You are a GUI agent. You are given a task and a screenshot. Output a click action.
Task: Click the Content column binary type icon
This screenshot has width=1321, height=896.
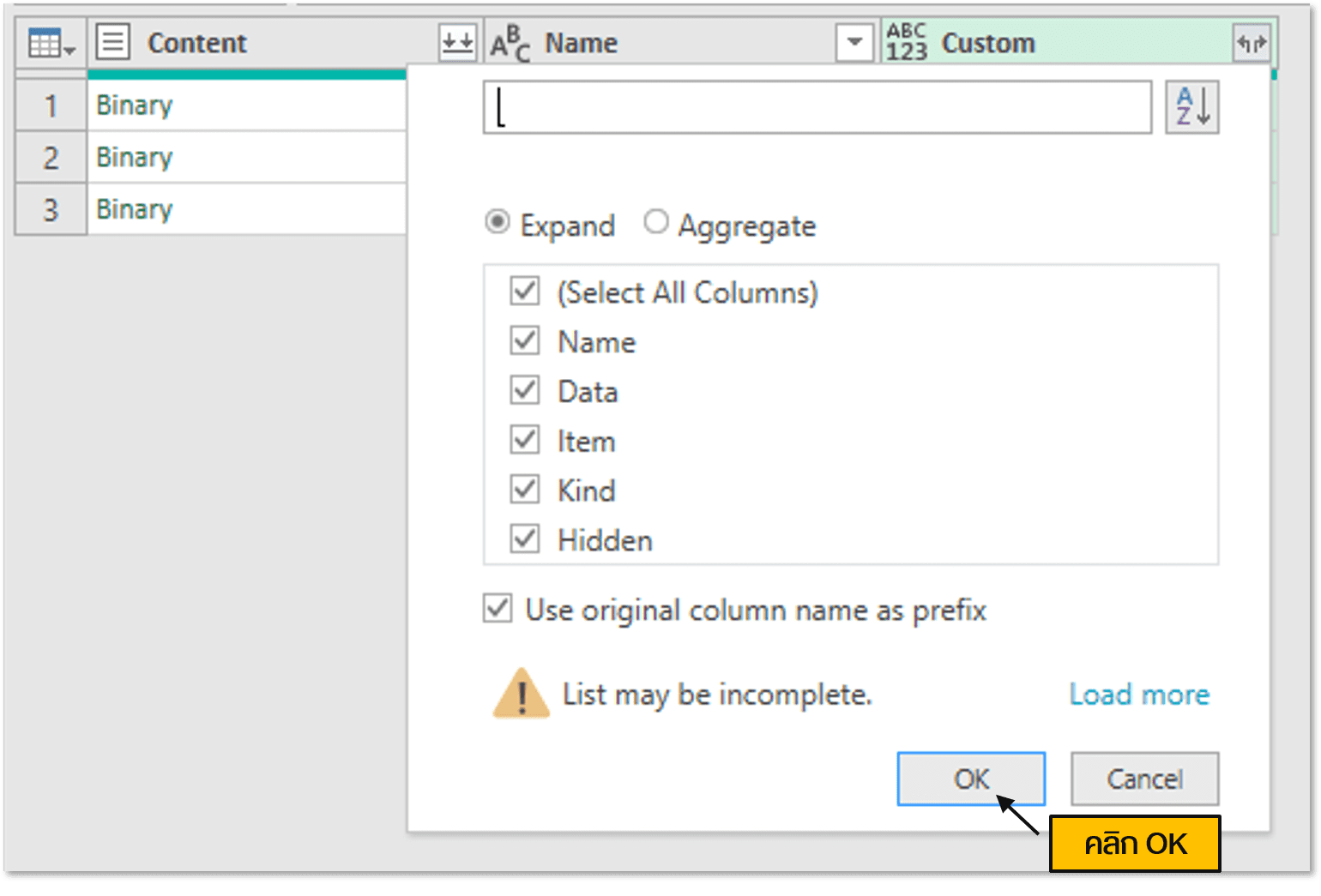point(112,42)
